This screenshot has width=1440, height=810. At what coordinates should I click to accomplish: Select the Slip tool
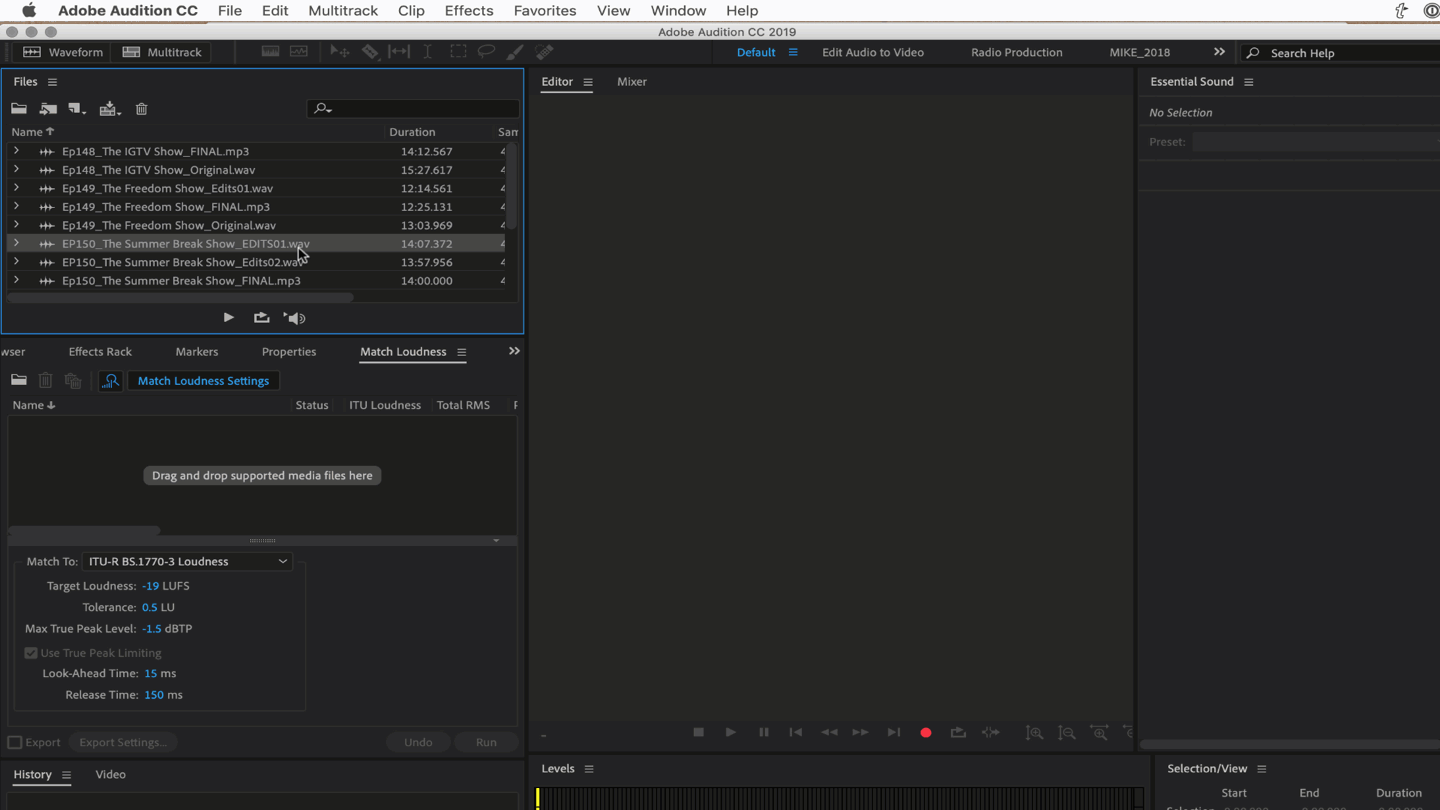[x=399, y=52]
